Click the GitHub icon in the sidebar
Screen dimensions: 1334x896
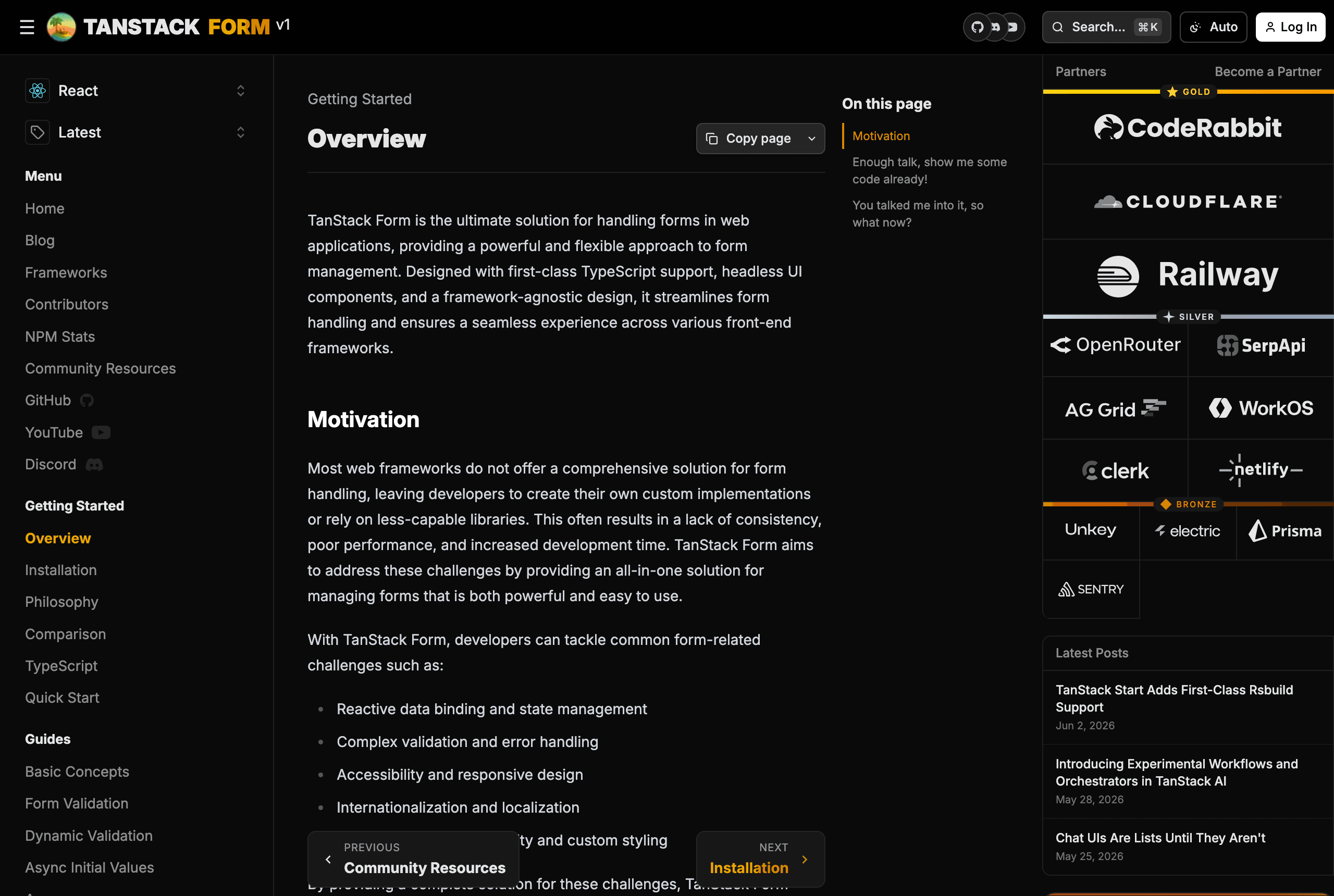[87, 401]
